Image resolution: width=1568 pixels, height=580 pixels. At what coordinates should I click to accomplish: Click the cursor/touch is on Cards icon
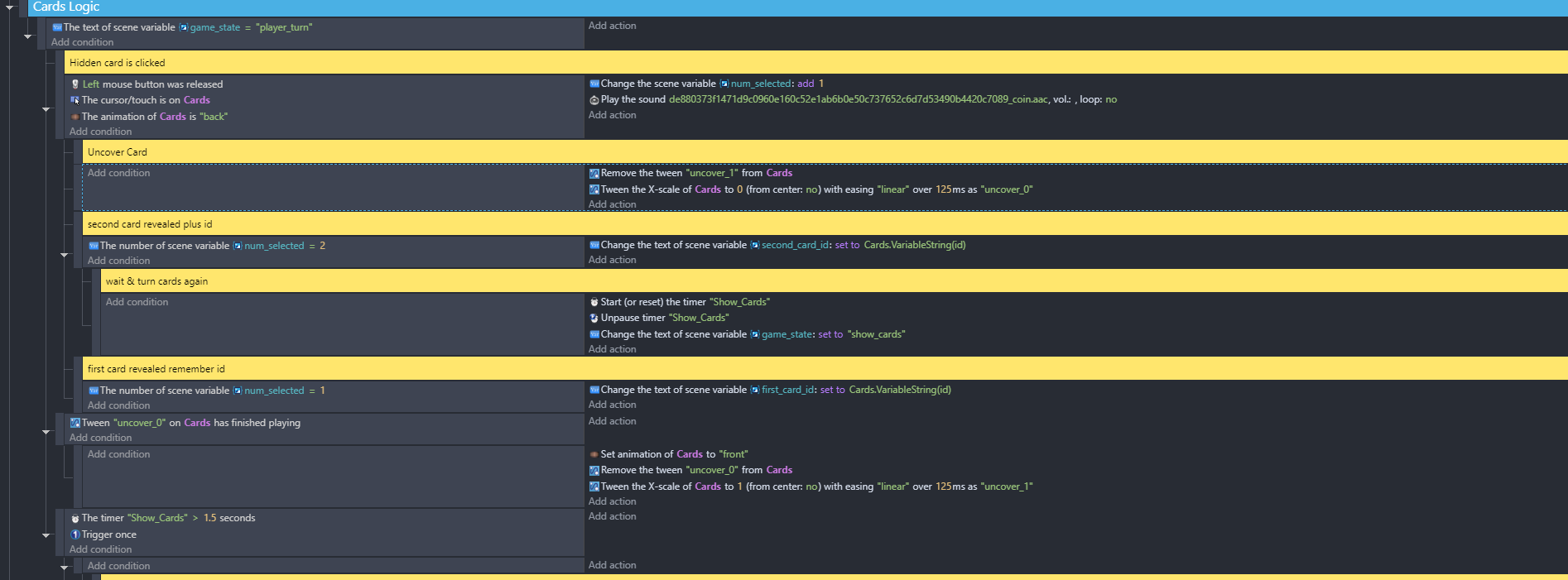(75, 100)
